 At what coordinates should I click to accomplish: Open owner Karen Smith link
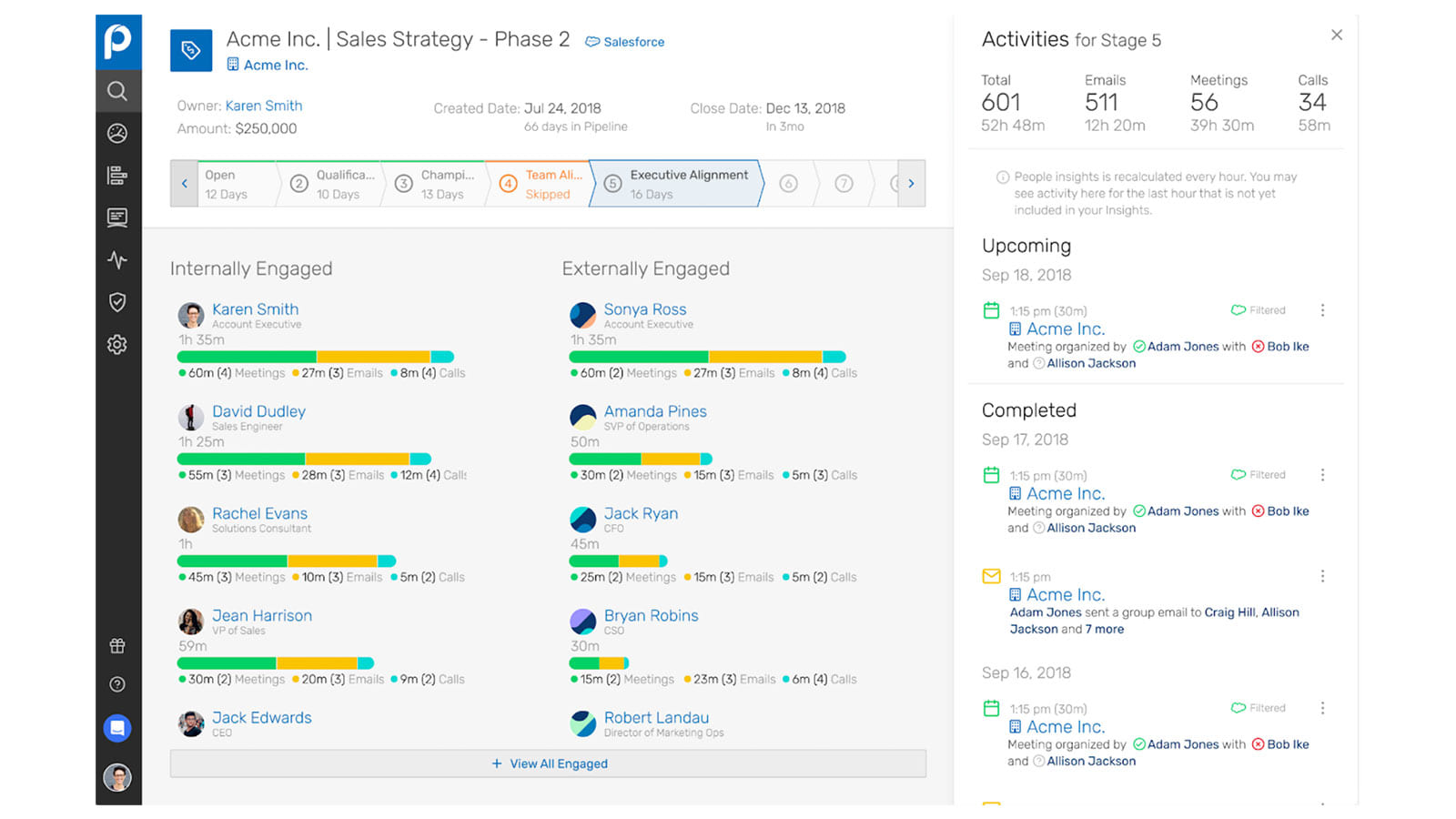[x=264, y=106]
